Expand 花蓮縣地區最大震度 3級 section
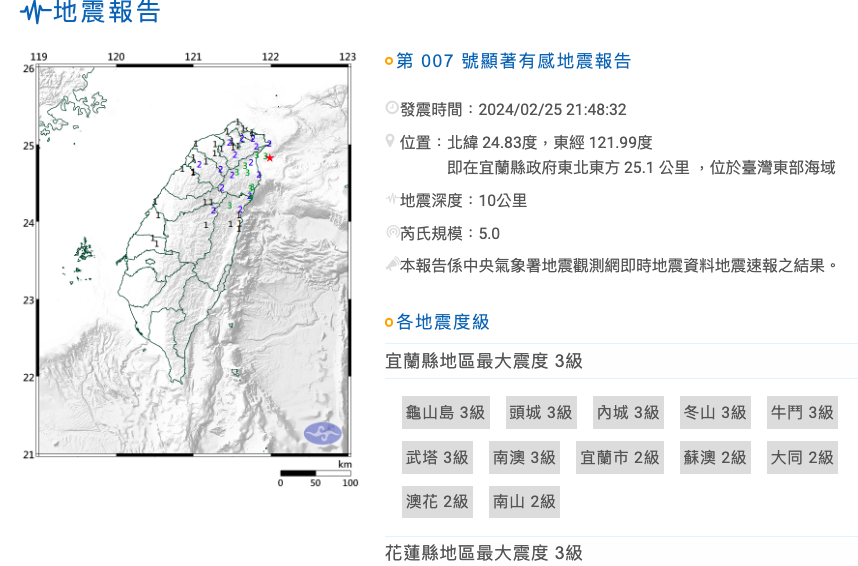 coord(621,552)
